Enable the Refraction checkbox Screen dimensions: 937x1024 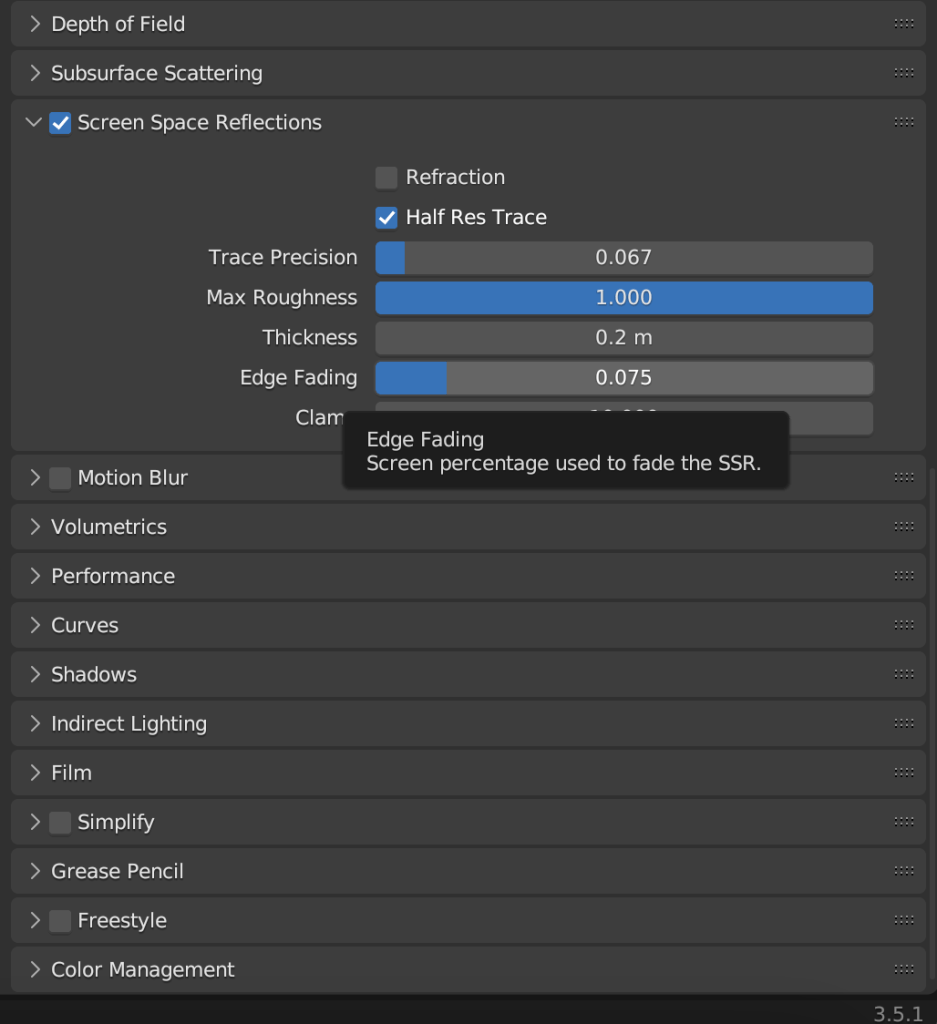click(386, 178)
